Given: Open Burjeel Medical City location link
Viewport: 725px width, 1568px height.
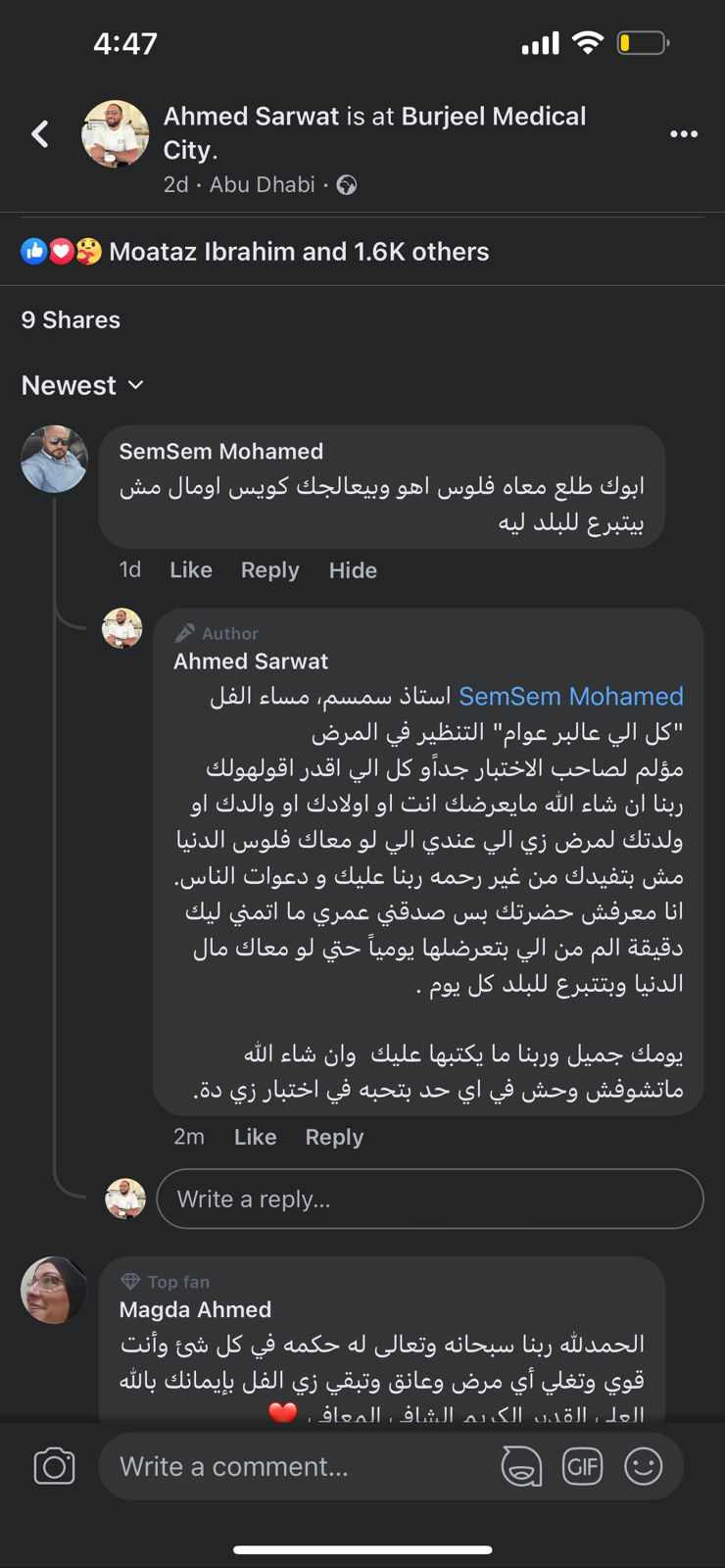Looking at the screenshot, I should [493, 117].
